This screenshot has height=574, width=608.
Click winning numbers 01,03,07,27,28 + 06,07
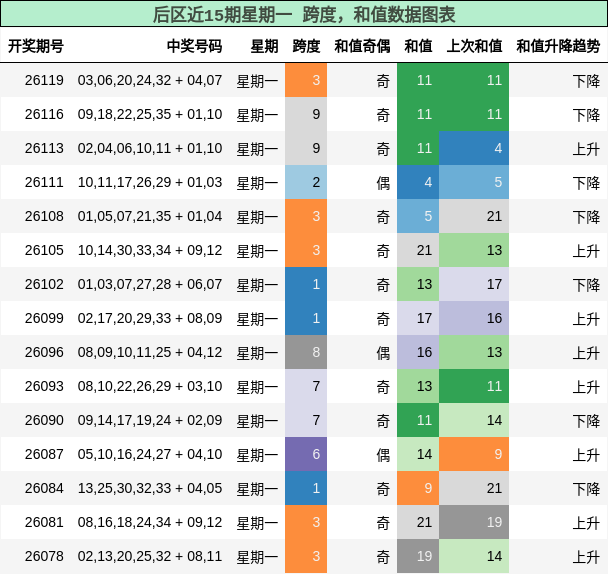tap(150, 284)
